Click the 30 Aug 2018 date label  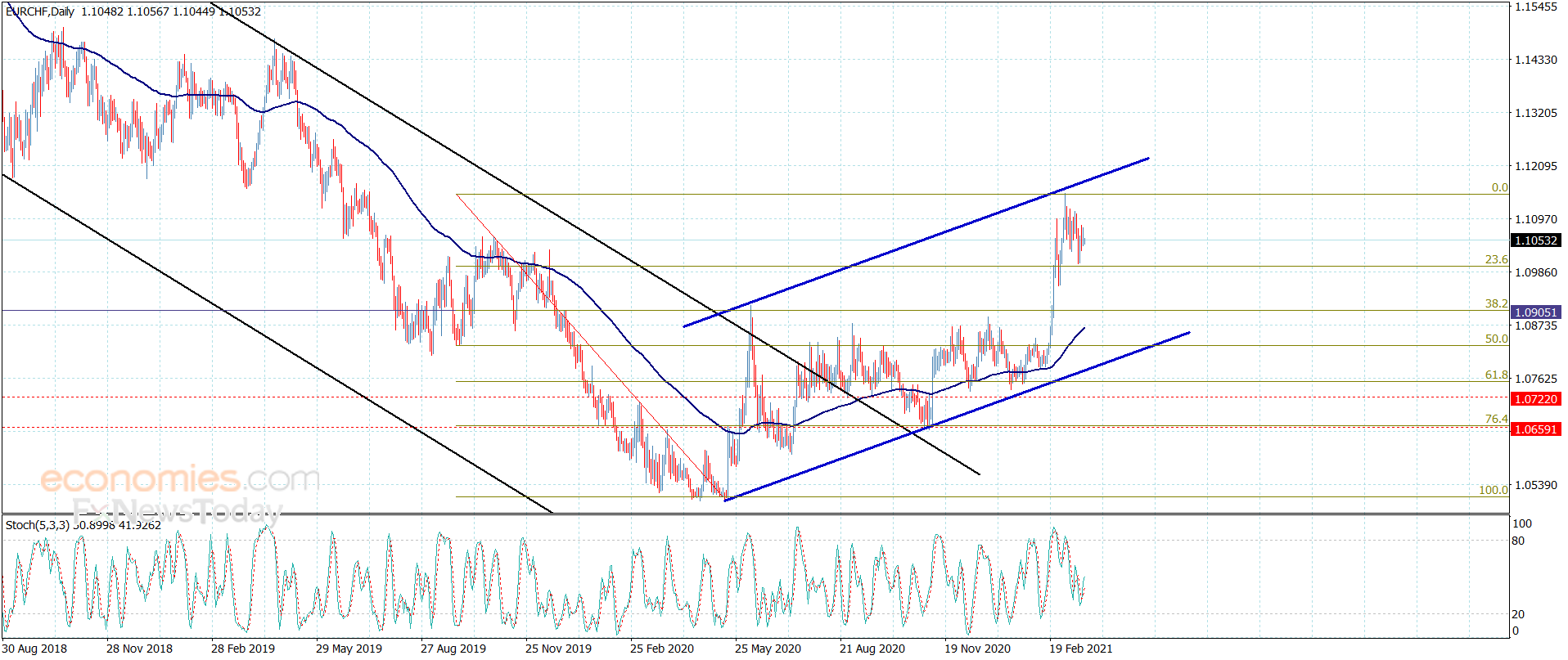point(34,649)
